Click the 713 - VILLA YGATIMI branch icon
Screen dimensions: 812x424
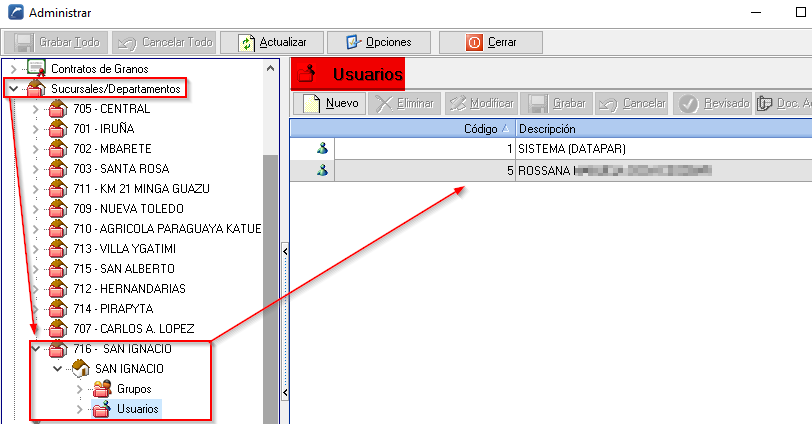pyautogui.click(x=58, y=248)
